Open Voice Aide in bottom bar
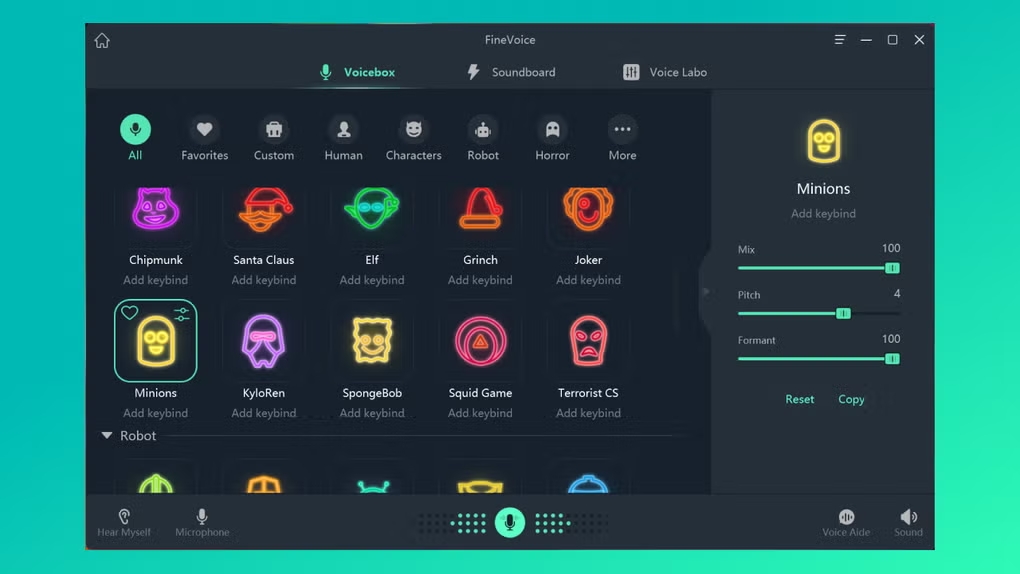 pyautogui.click(x=846, y=522)
